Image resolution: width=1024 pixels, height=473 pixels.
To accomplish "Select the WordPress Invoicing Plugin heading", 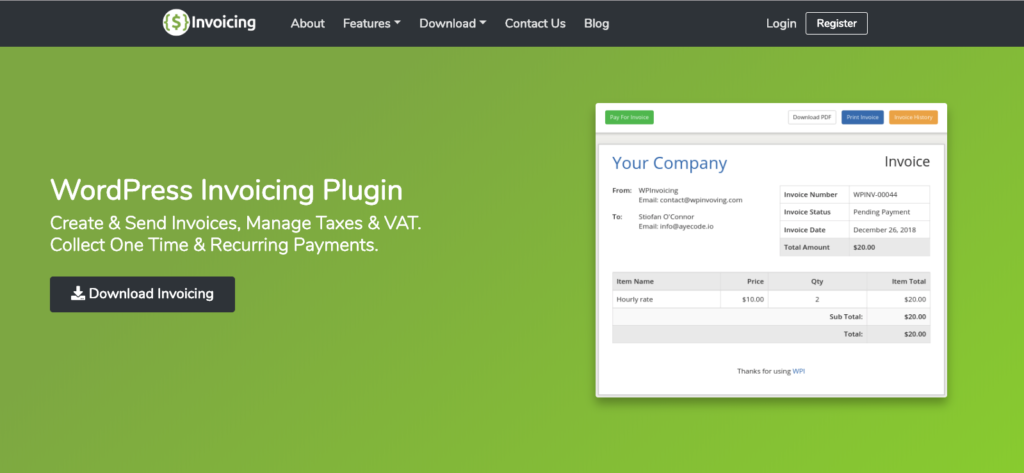I will 227,190.
